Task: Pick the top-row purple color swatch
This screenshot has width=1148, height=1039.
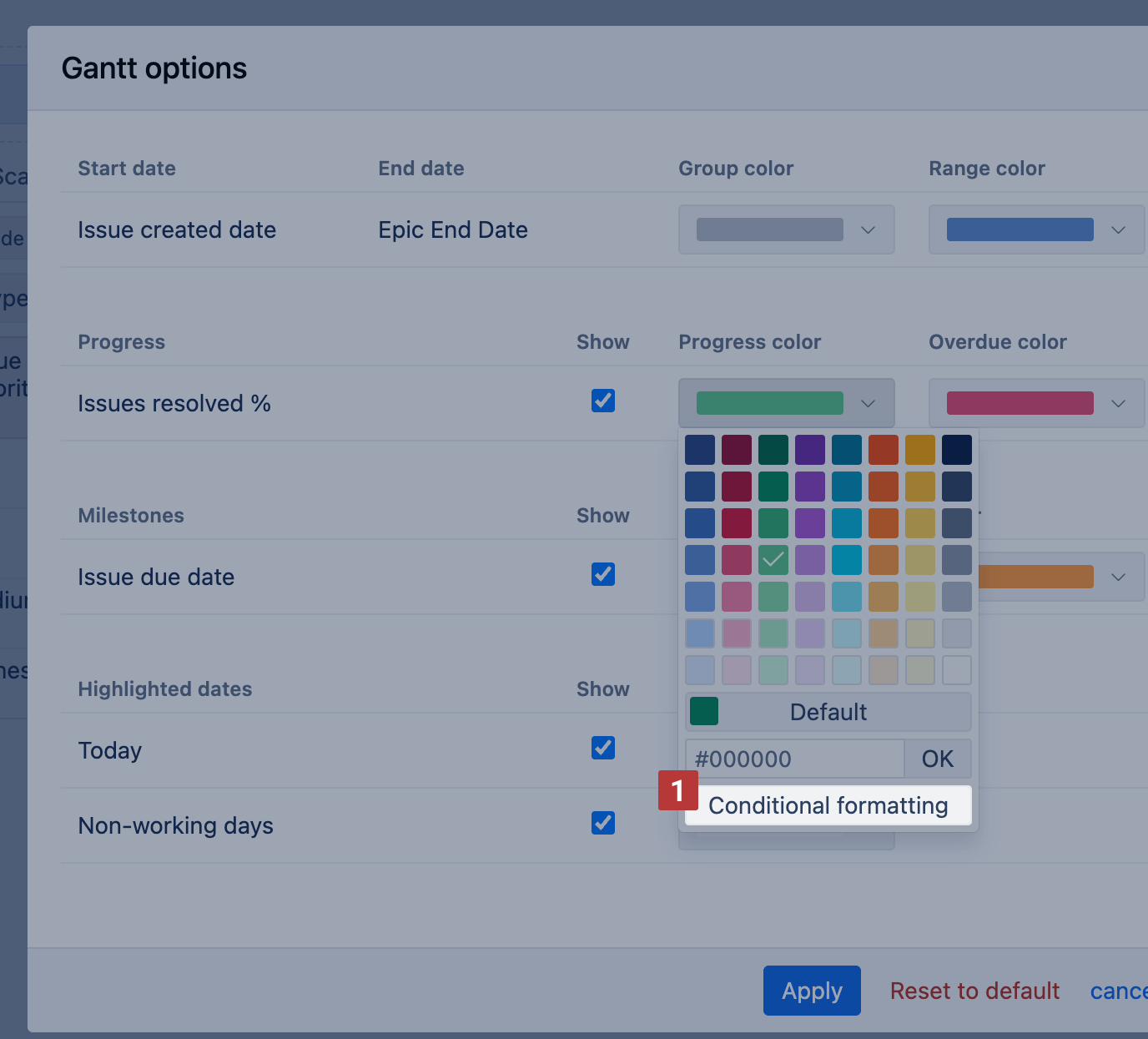Action: (x=810, y=450)
